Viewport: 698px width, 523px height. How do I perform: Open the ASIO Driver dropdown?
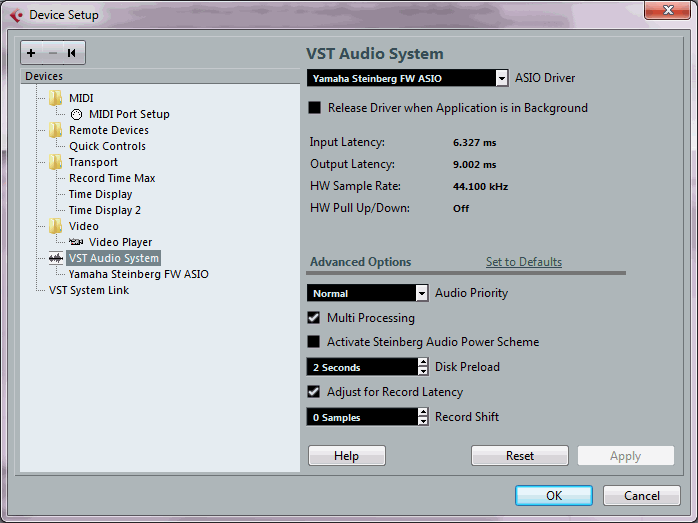tap(501, 78)
